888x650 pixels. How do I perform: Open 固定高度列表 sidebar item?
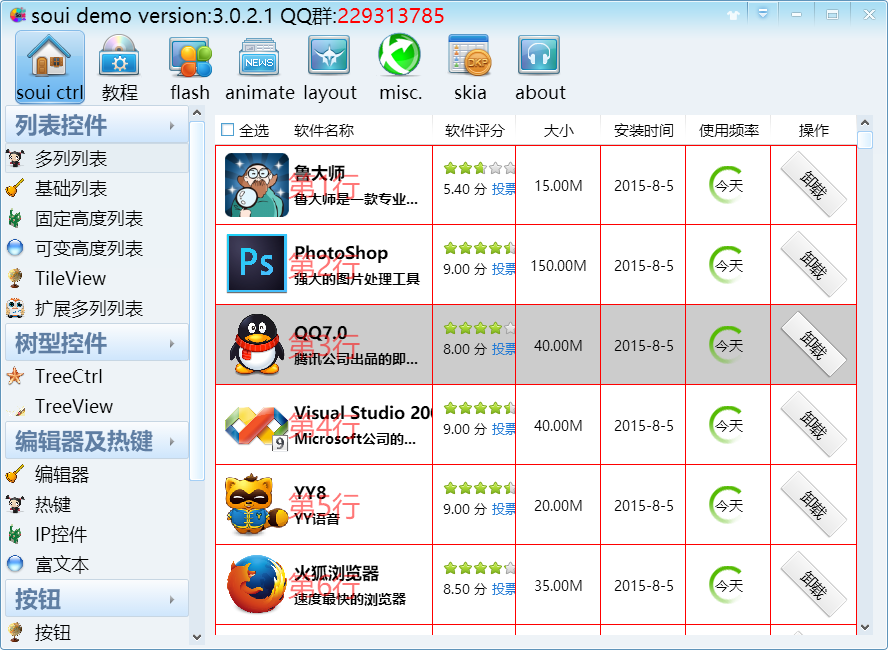(97, 219)
